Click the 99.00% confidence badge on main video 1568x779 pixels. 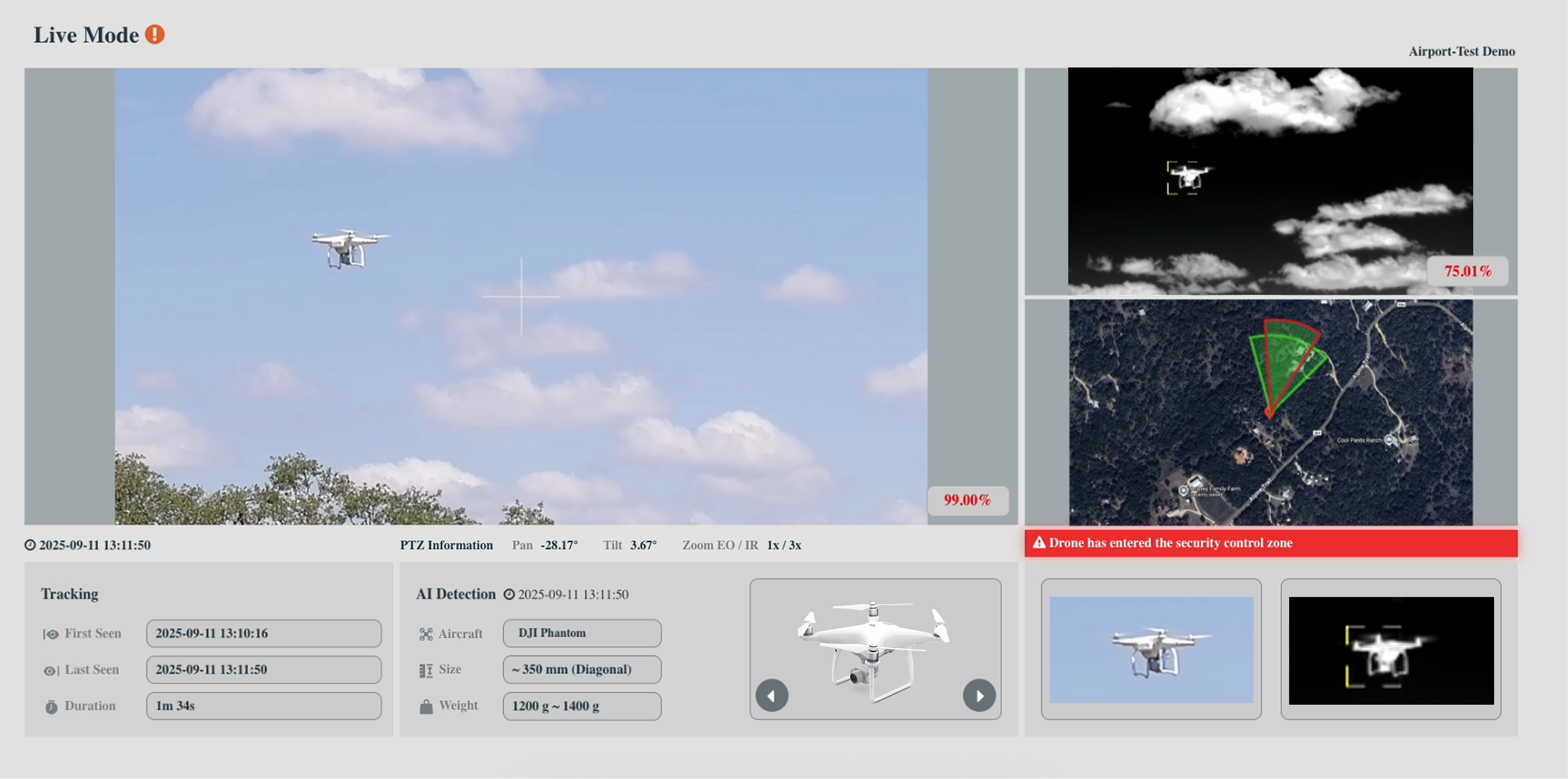click(968, 500)
